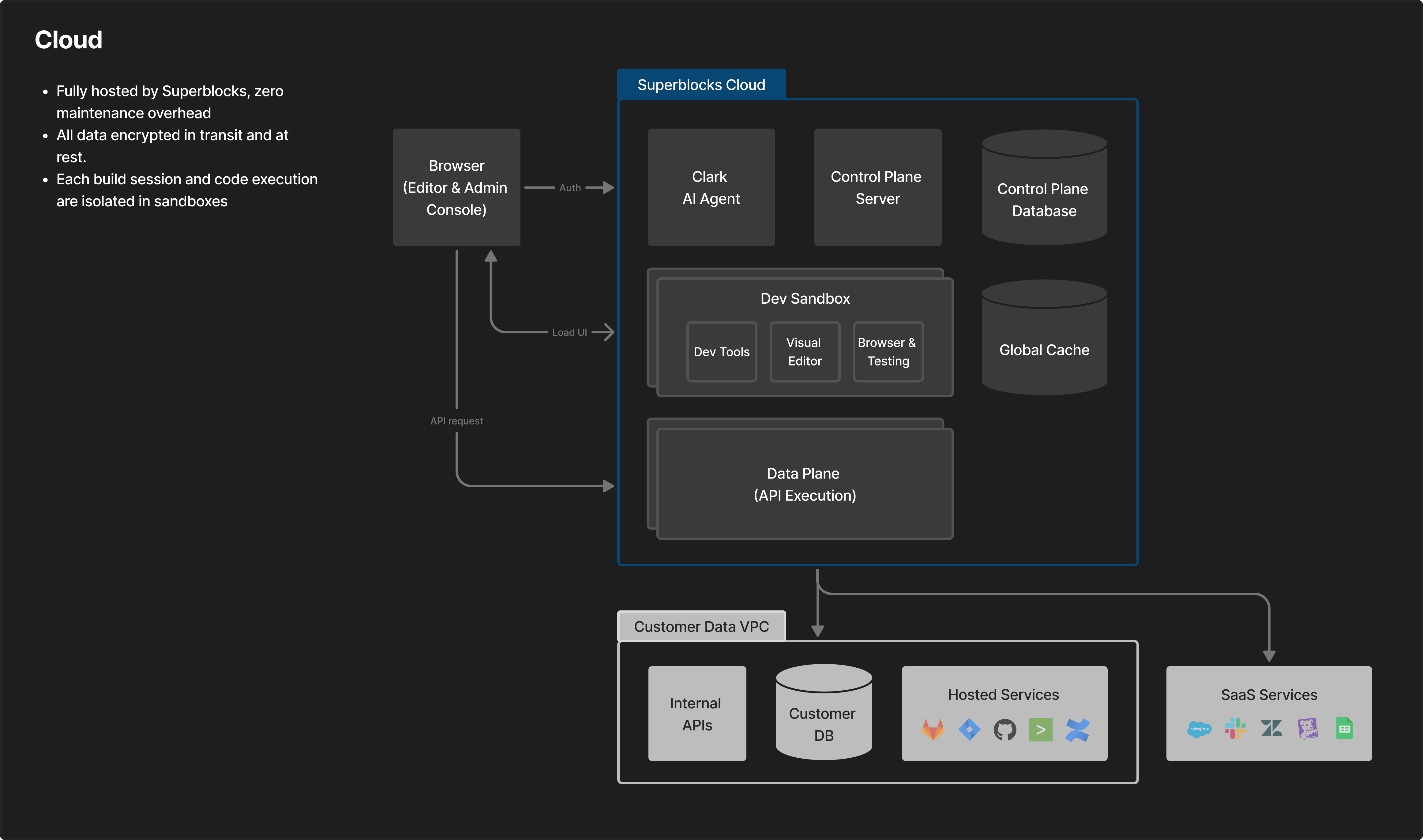This screenshot has width=1423, height=840.
Task: Click the Zendesk logo
Action: click(x=1271, y=729)
